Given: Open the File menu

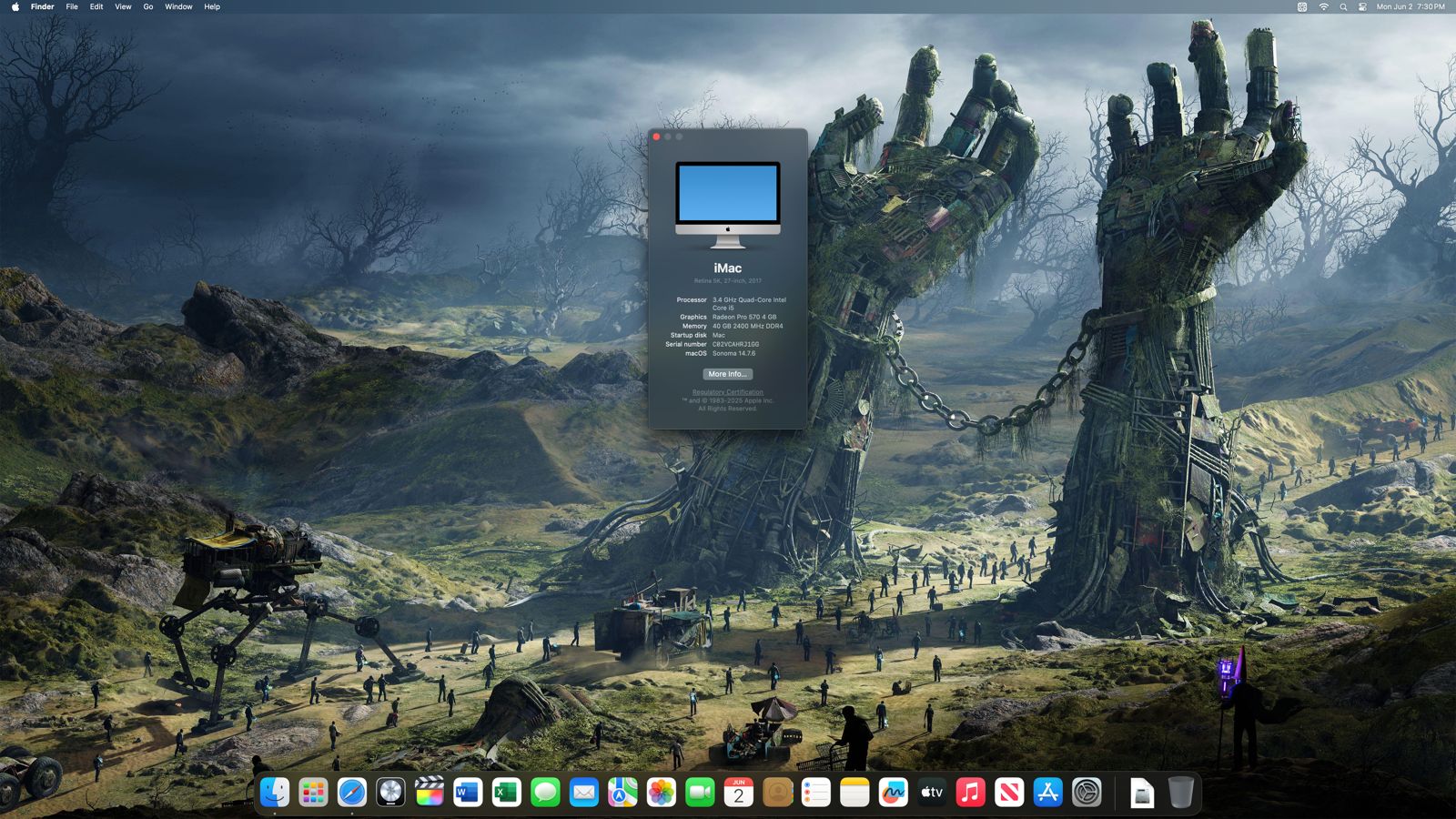Looking at the screenshot, I should pyautogui.click(x=72, y=6).
